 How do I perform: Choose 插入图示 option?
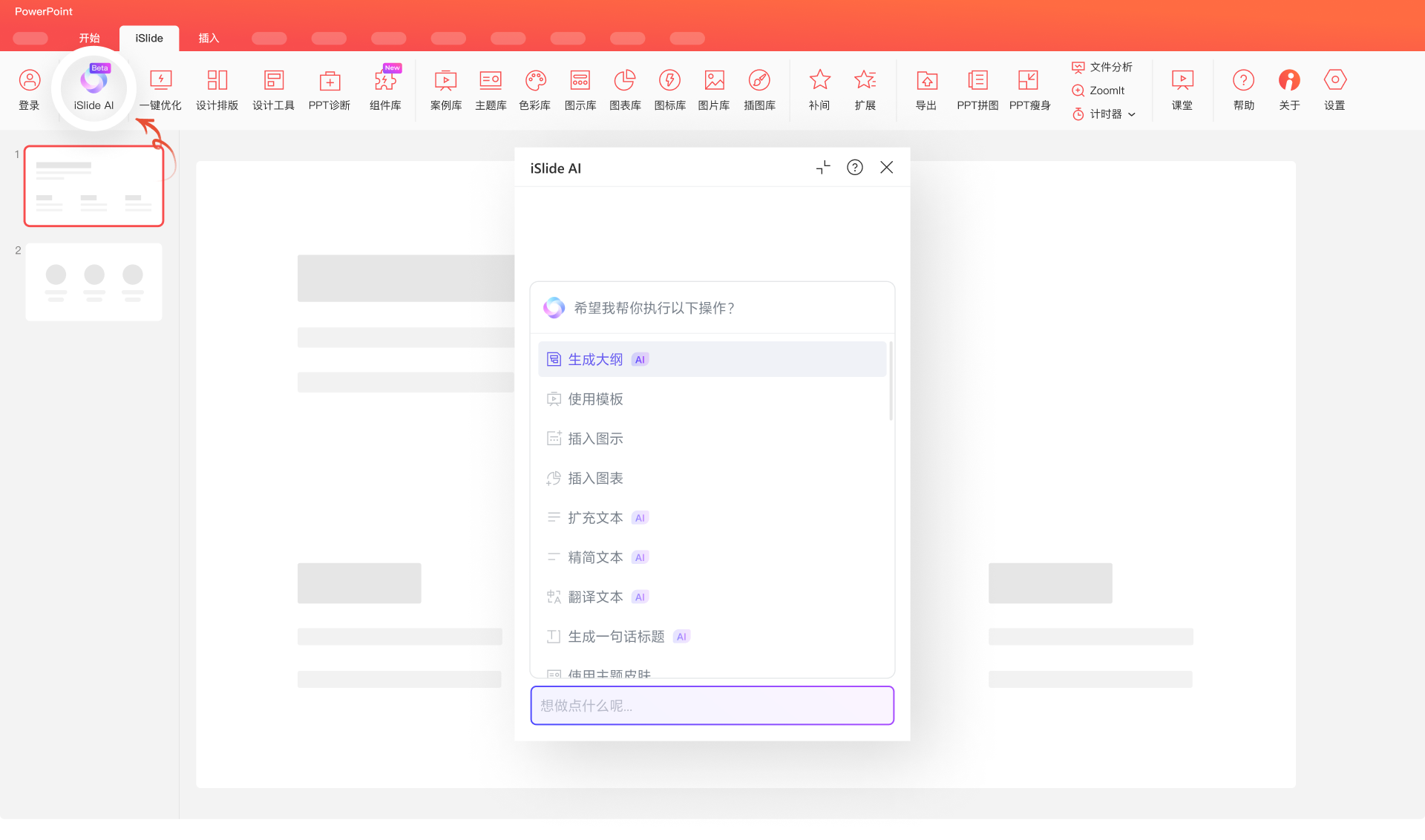coord(712,439)
